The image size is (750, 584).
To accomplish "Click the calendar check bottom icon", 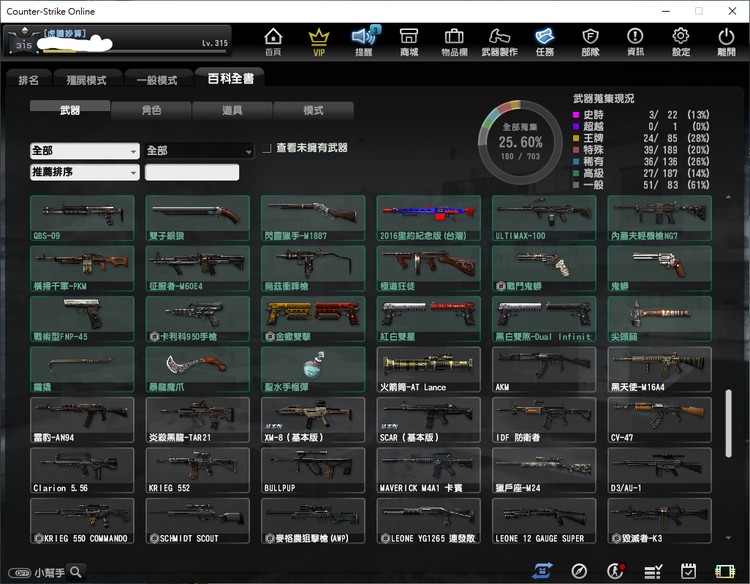I will (688, 571).
